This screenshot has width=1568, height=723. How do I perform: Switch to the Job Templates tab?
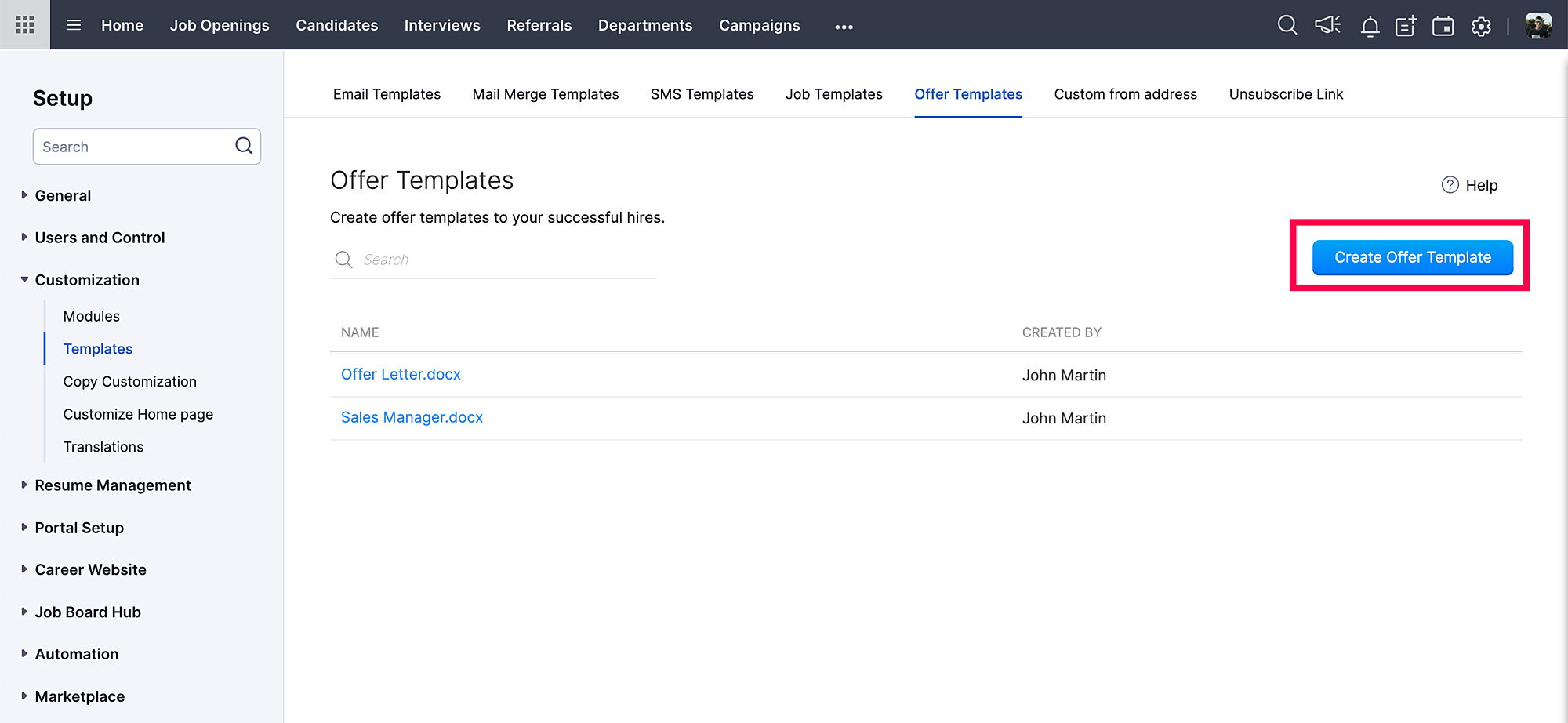[833, 94]
